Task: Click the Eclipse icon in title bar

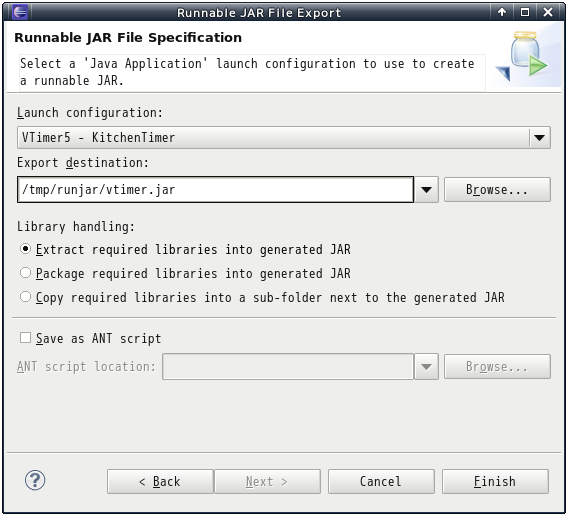Action: coord(20,12)
